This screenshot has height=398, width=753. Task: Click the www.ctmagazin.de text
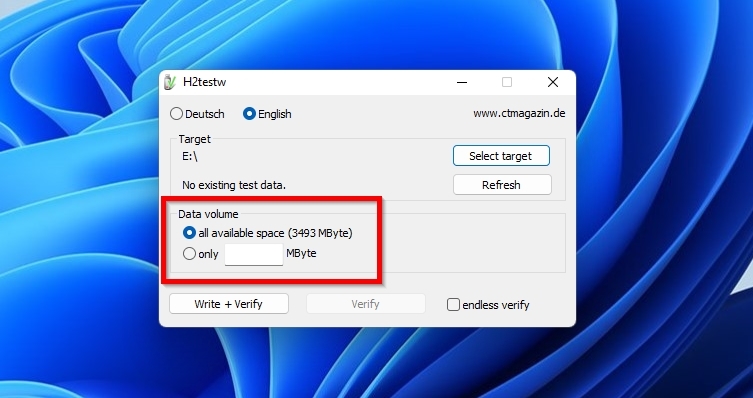[x=519, y=113]
